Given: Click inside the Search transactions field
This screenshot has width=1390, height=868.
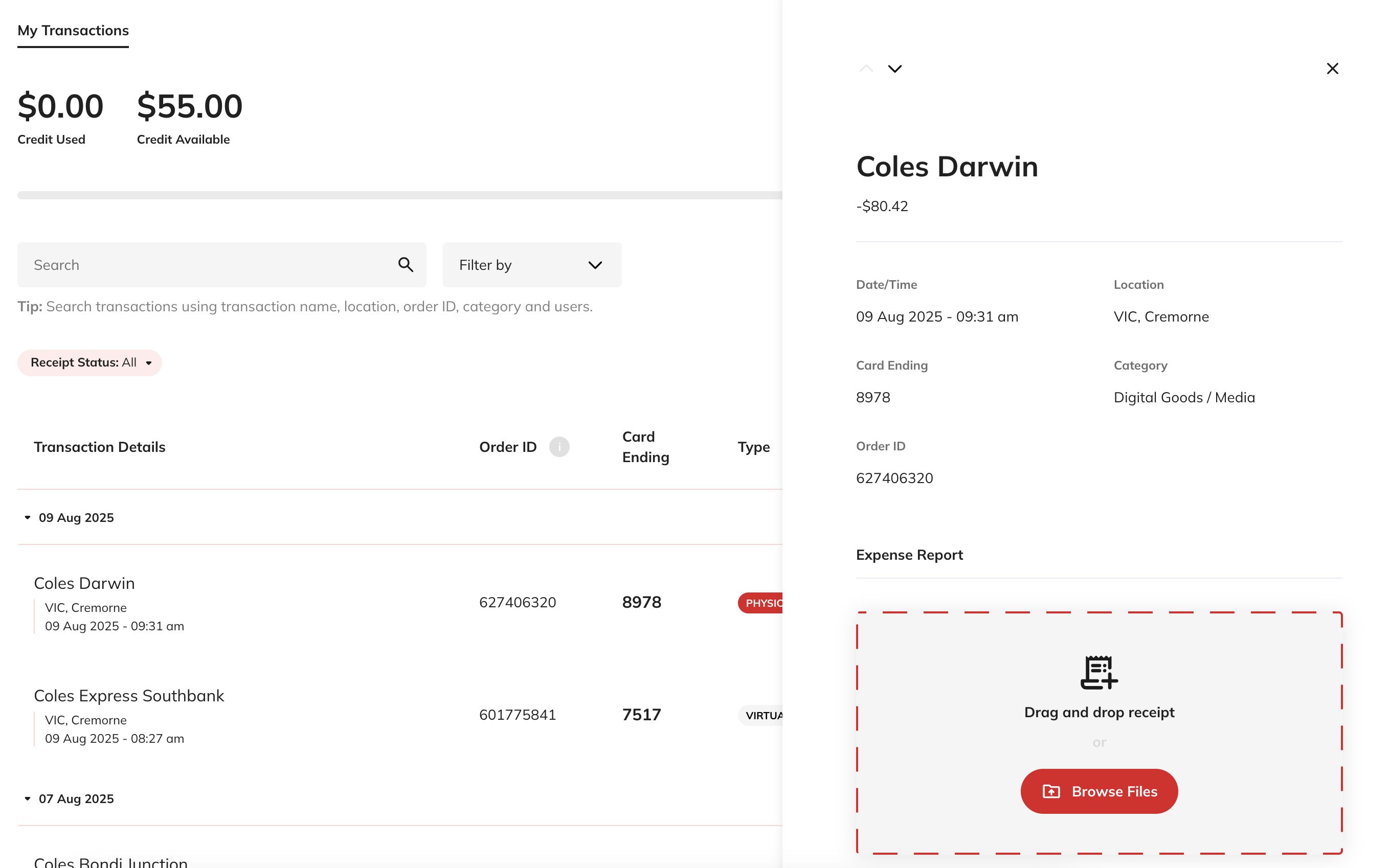Looking at the screenshot, I should pyautogui.click(x=201, y=265).
